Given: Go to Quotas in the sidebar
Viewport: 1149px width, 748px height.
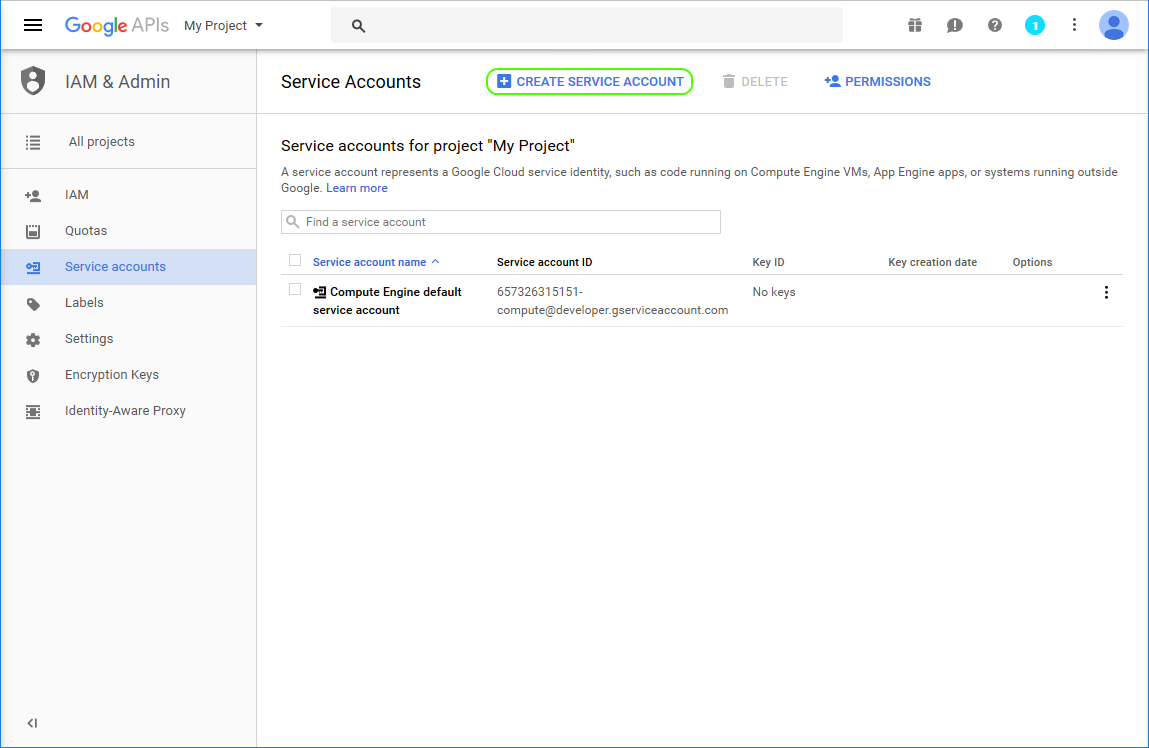Looking at the screenshot, I should point(86,231).
